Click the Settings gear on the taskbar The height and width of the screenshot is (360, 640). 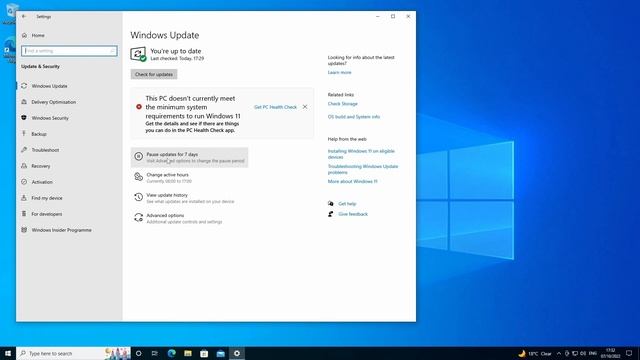[x=237, y=353]
